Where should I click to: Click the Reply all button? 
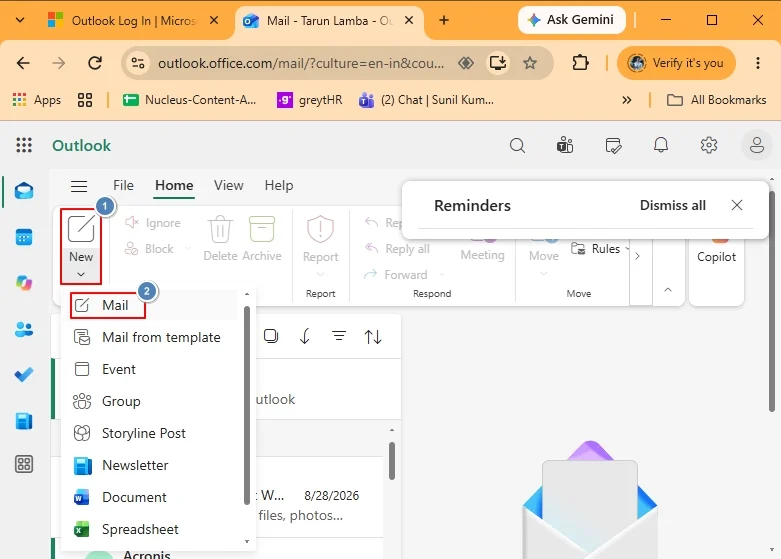coord(397,248)
